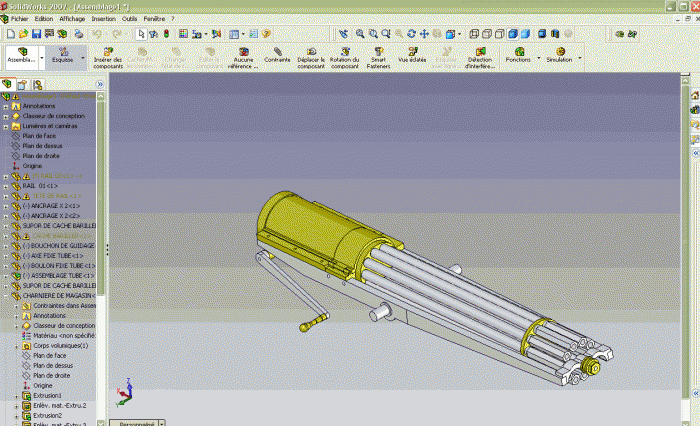Switch to the PropertyManager tab
Viewport: 700px width, 426px height.
(x=22, y=84)
